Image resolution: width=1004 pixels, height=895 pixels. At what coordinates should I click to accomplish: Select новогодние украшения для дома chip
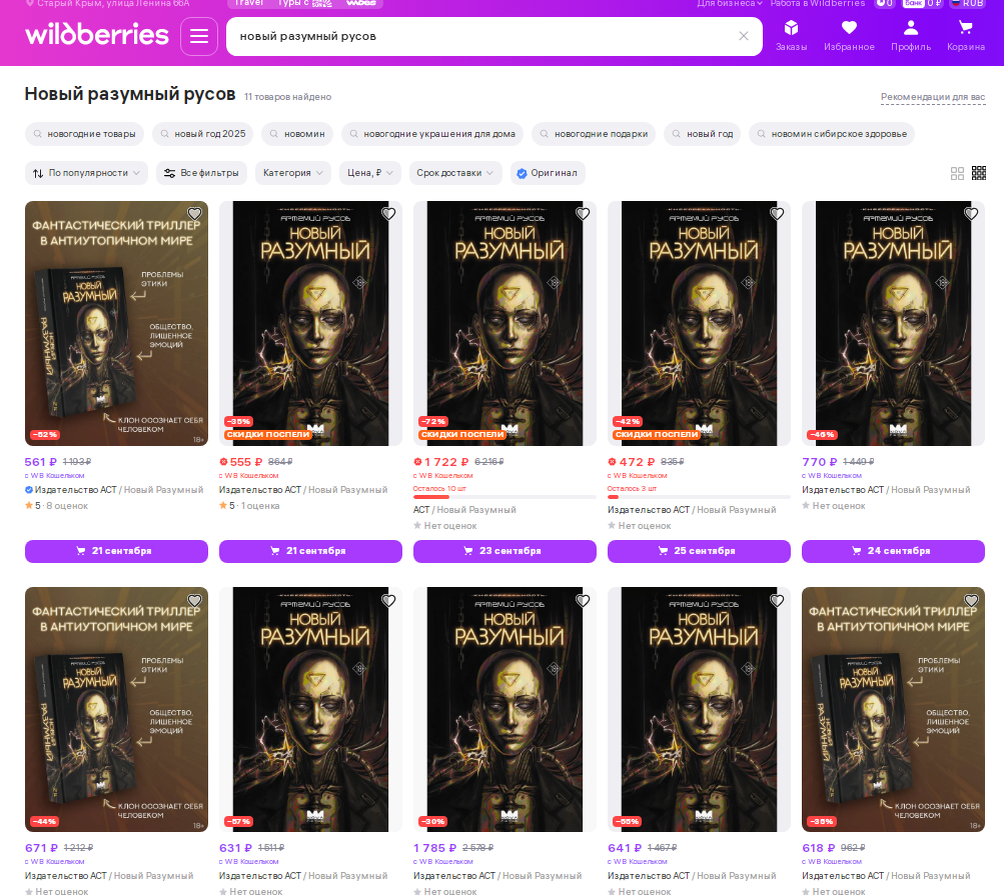(x=432, y=134)
